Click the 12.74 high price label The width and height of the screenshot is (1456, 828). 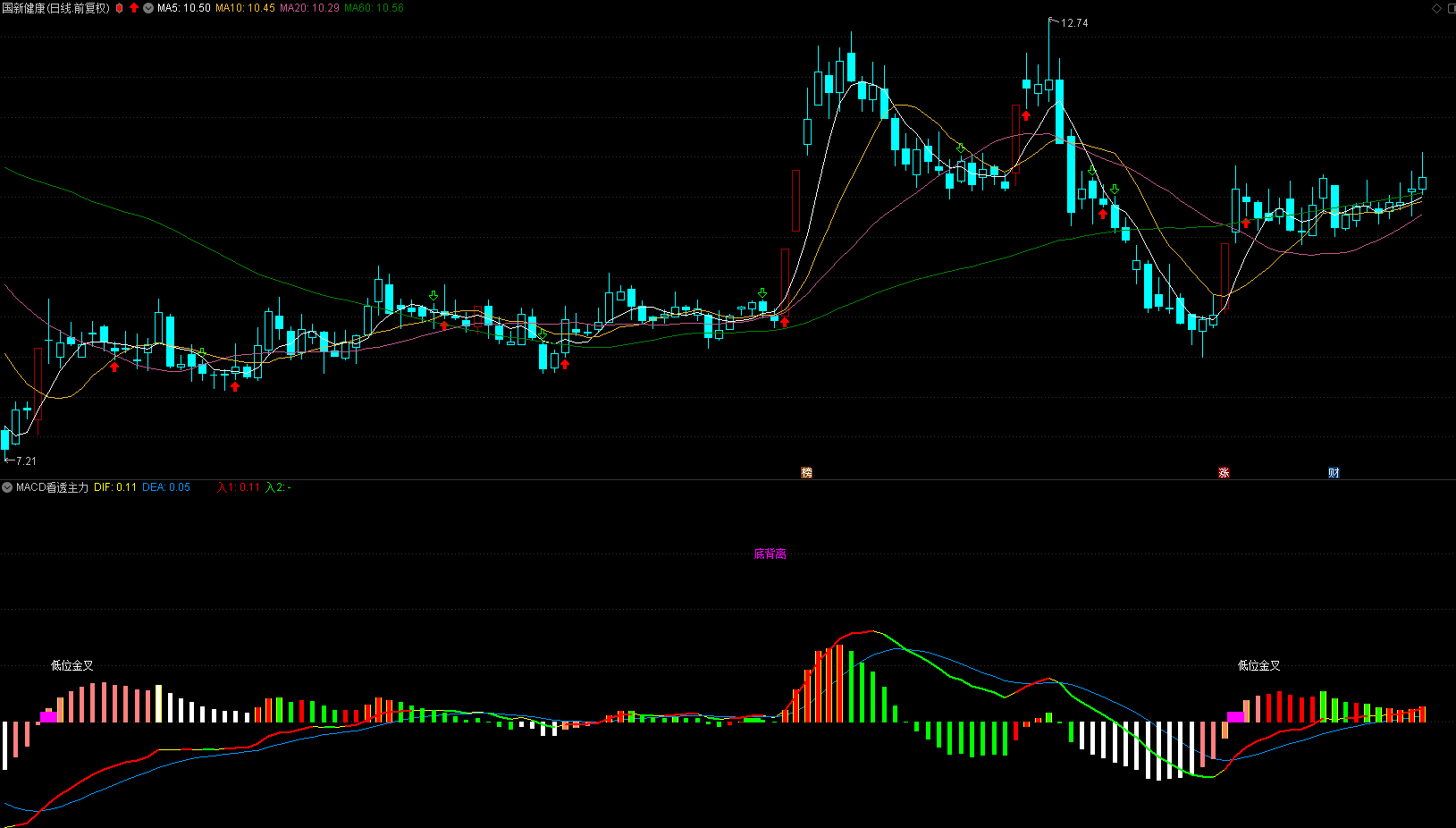pos(1074,23)
